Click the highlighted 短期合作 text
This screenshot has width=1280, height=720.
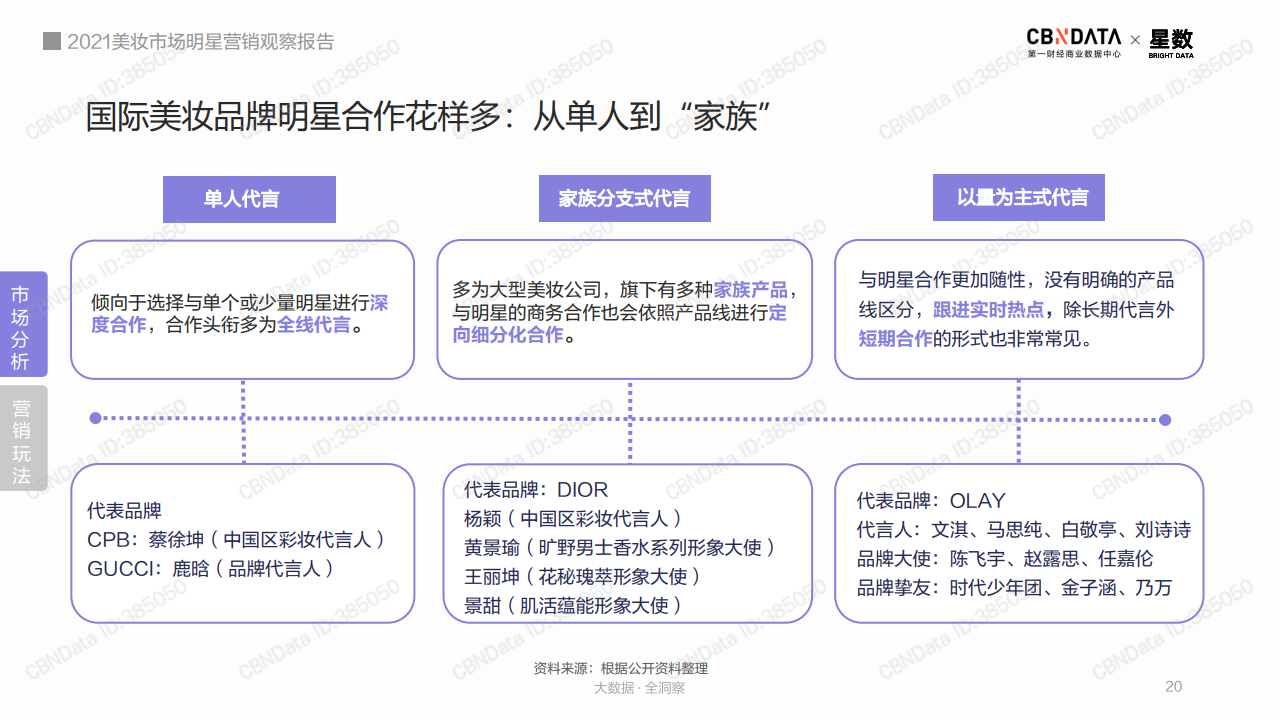[895, 339]
